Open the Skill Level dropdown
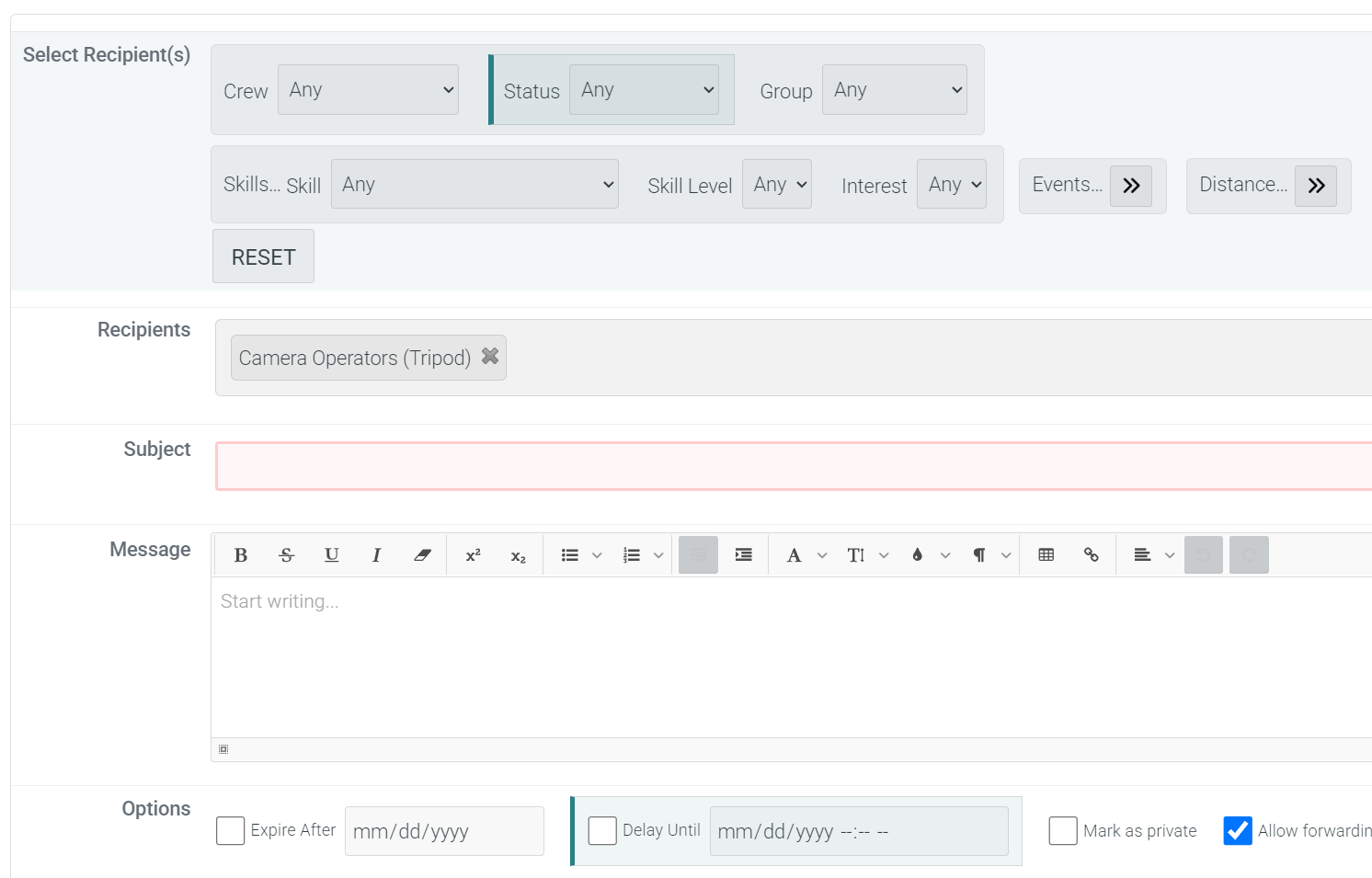 777,184
